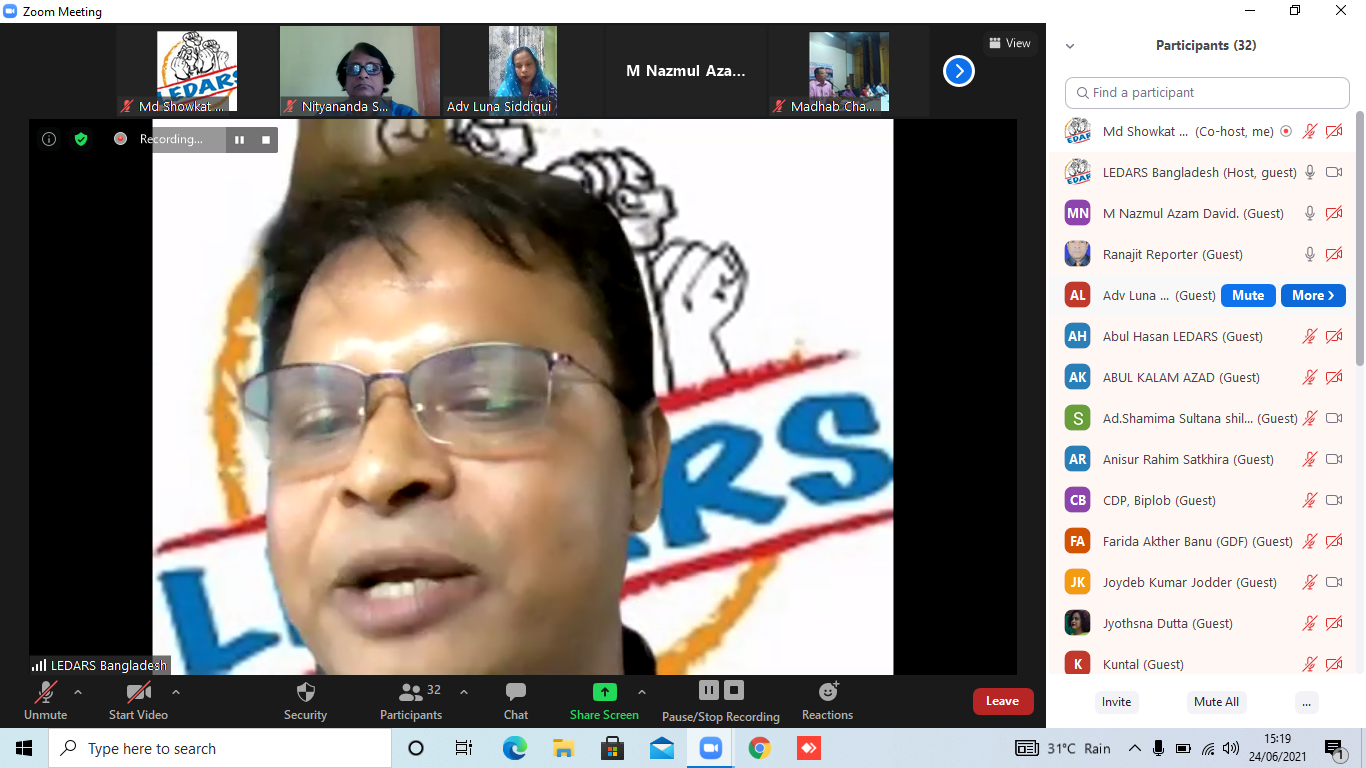Image resolution: width=1366 pixels, height=768 pixels.
Task: Open the Security shield options
Action: 306,700
